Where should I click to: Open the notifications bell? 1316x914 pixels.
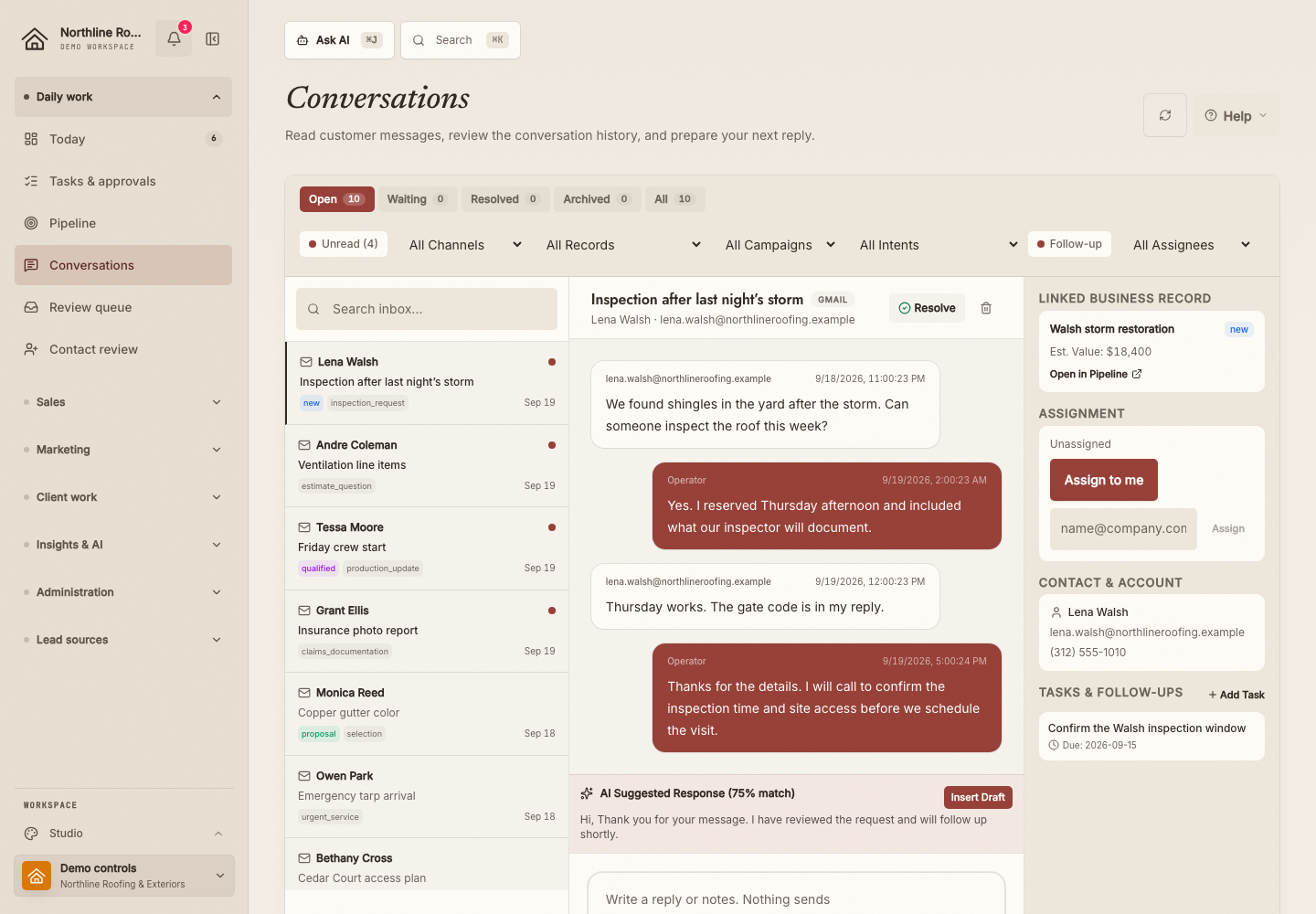174,39
